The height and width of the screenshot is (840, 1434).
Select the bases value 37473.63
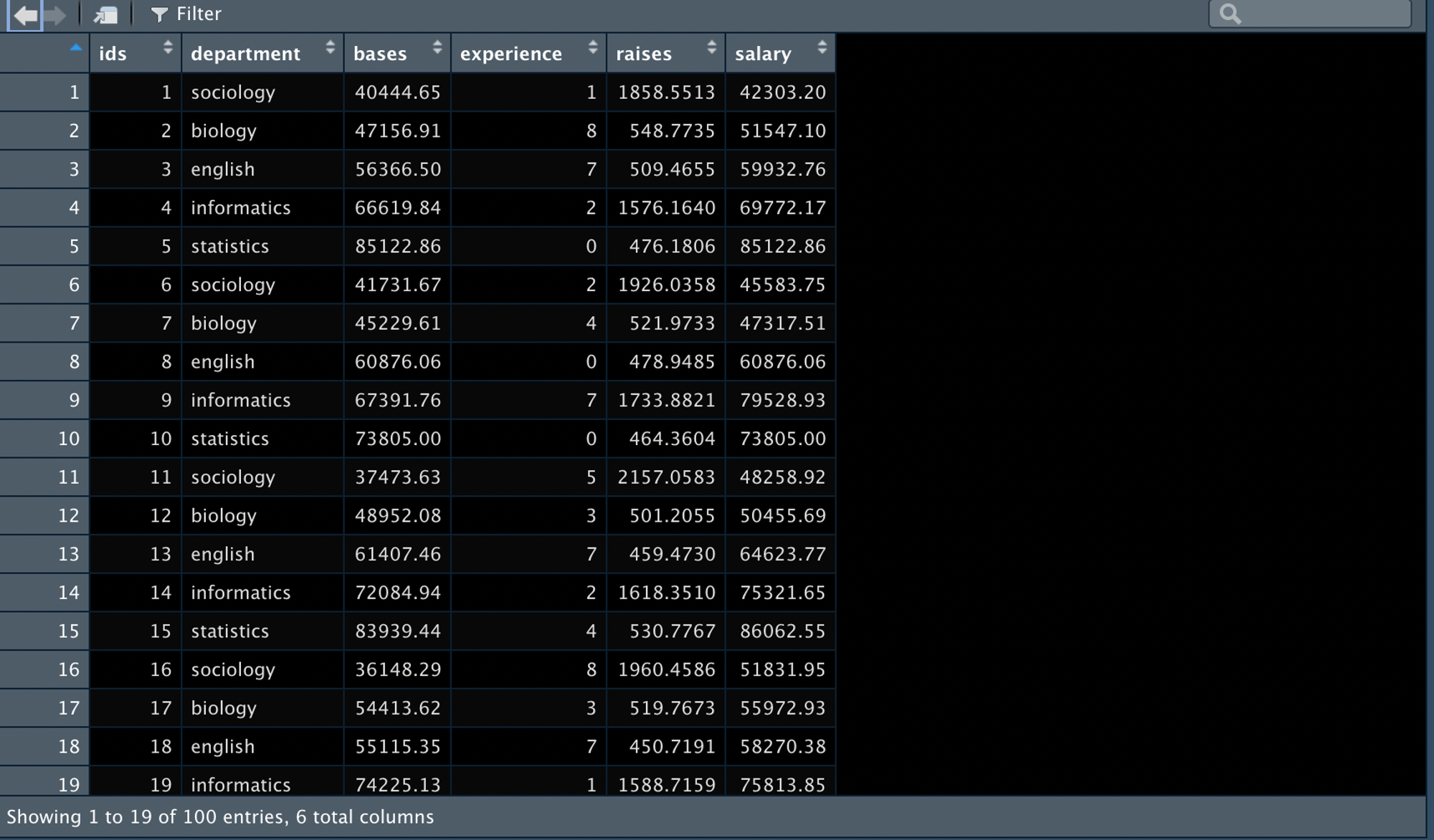(398, 477)
